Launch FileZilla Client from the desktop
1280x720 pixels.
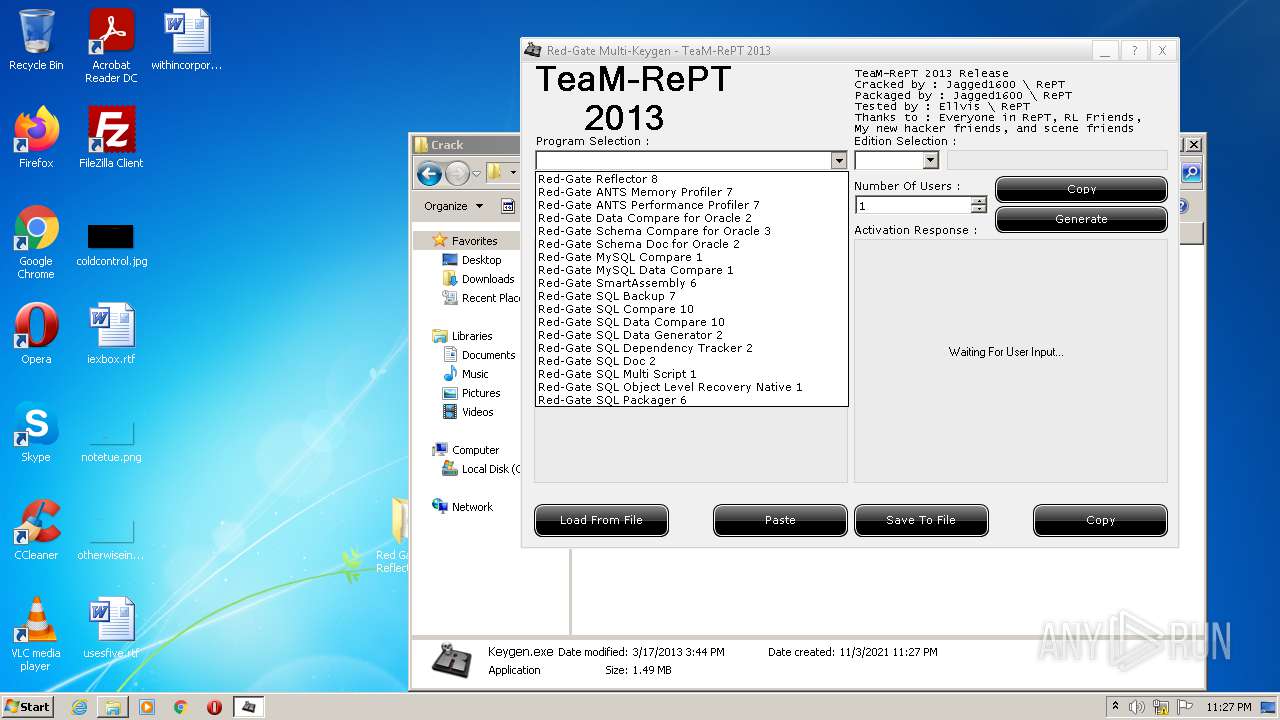click(x=111, y=138)
